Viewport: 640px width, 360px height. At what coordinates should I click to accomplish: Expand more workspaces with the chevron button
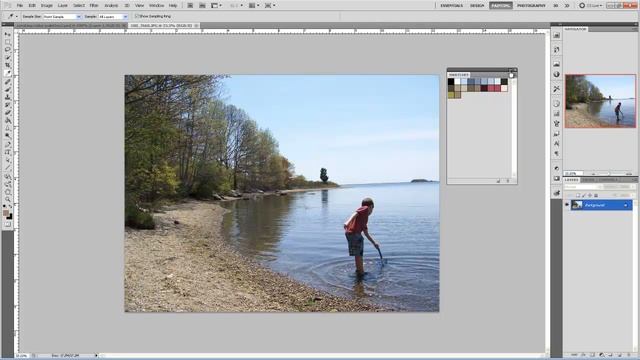click(567, 6)
